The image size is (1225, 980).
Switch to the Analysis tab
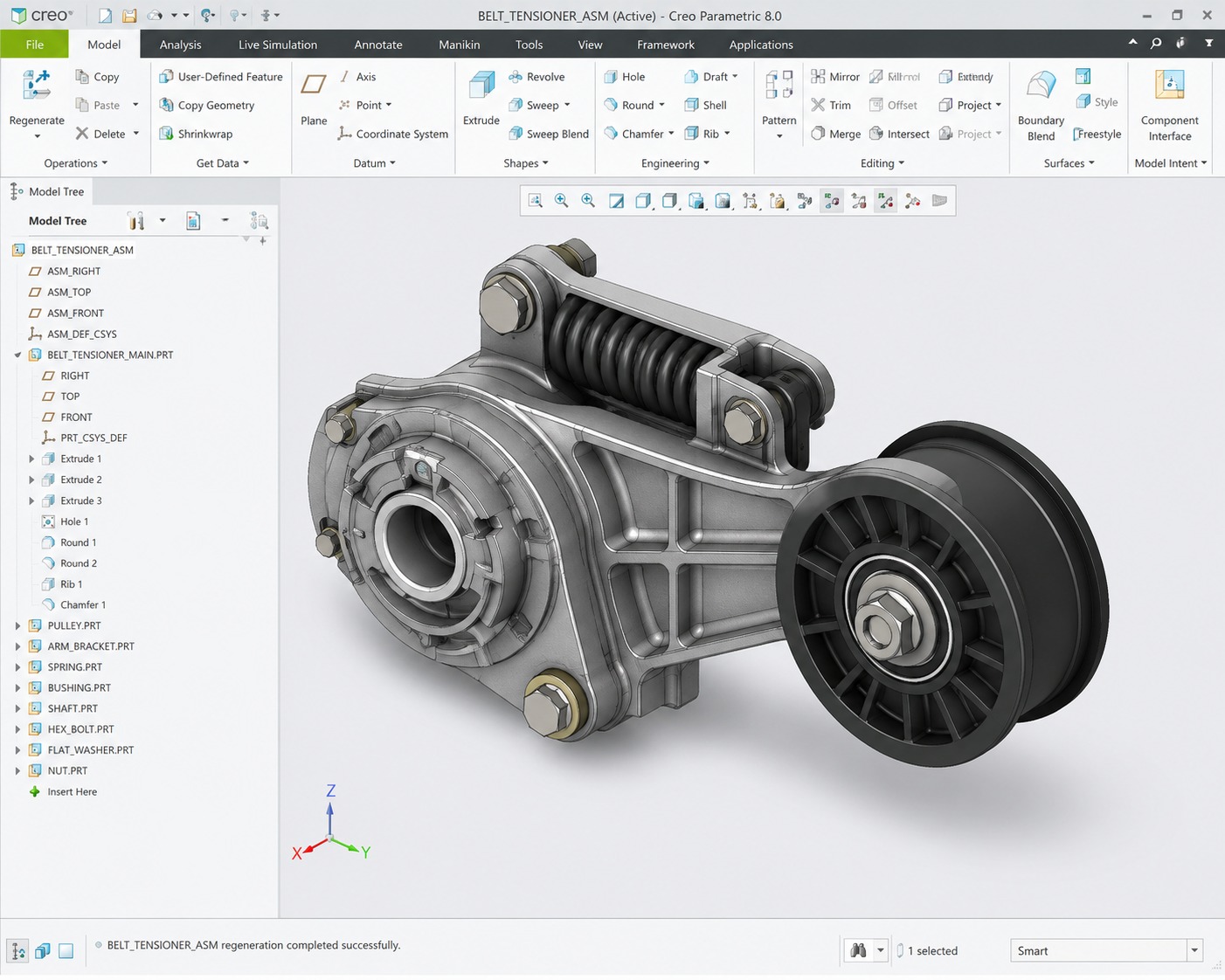coord(180,45)
